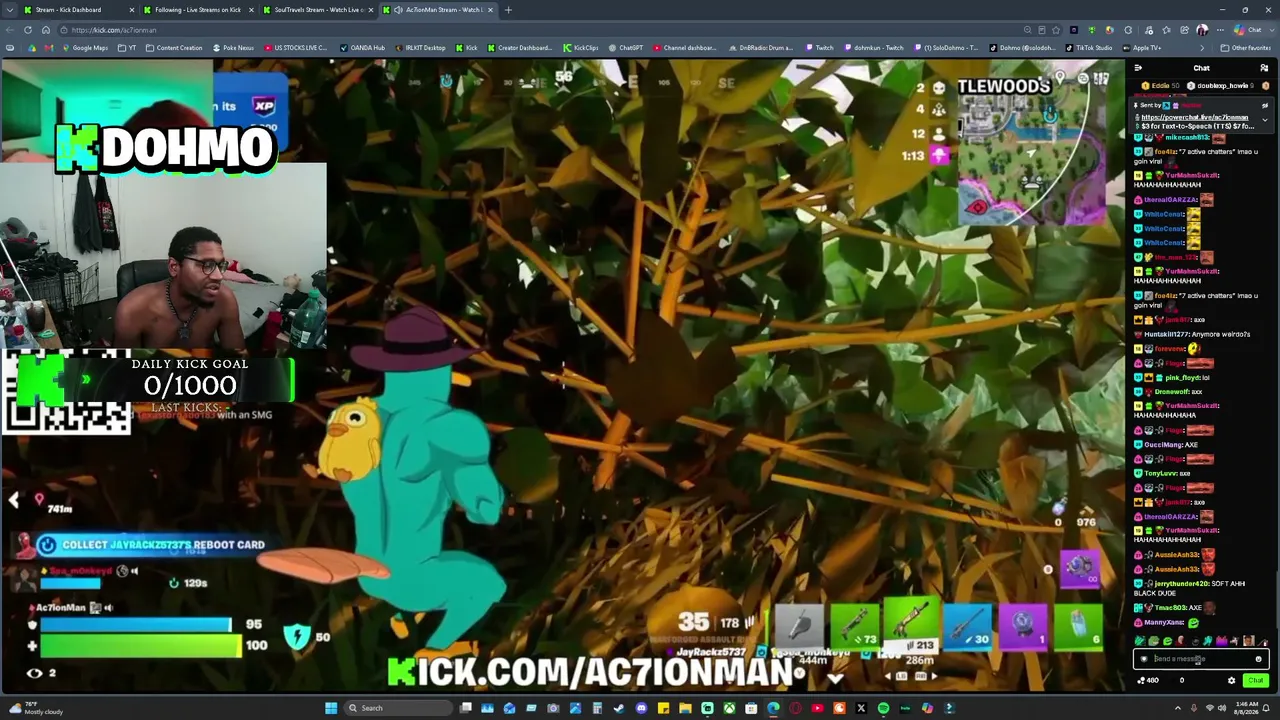
Task: Close the SoulTravels Stream tab
Action: [371, 10]
